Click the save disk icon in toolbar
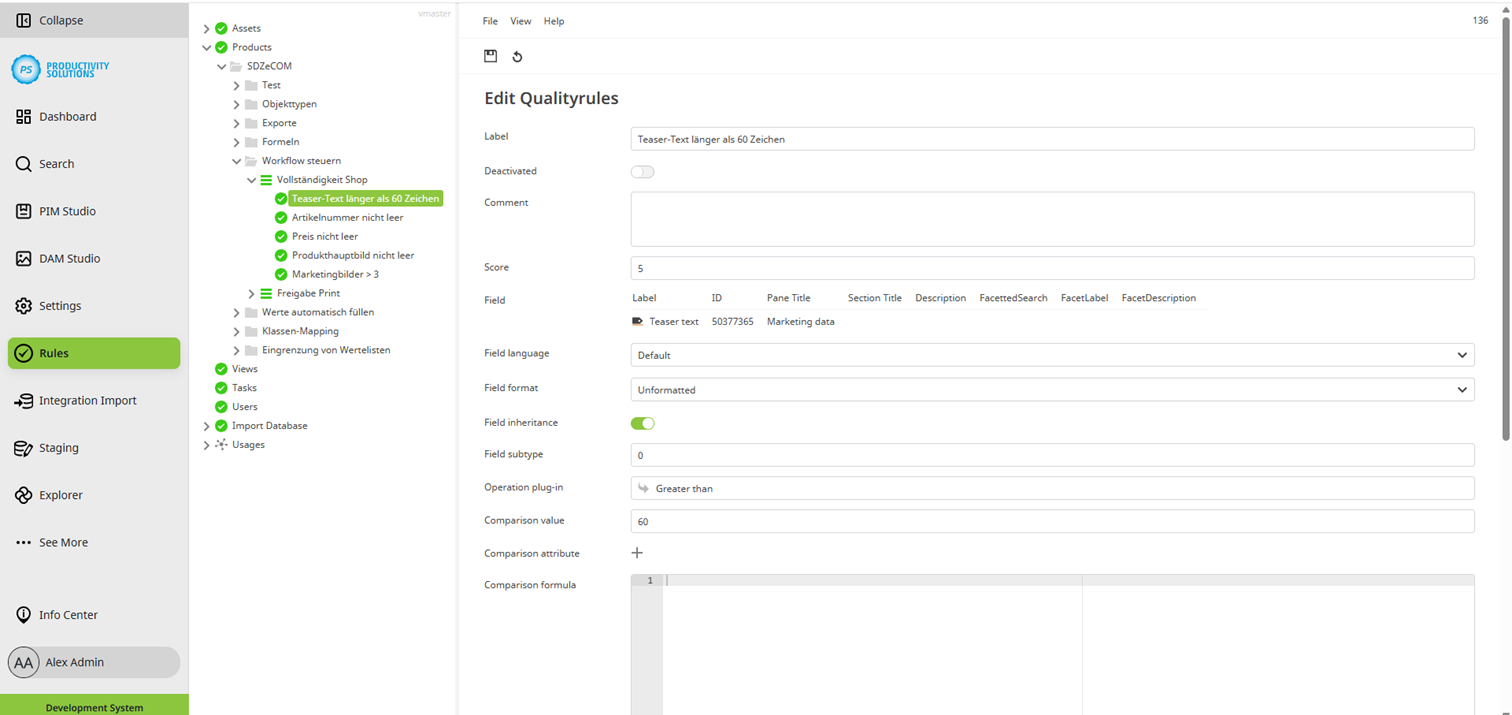Screen dimensions: 1512x715 click(490, 57)
